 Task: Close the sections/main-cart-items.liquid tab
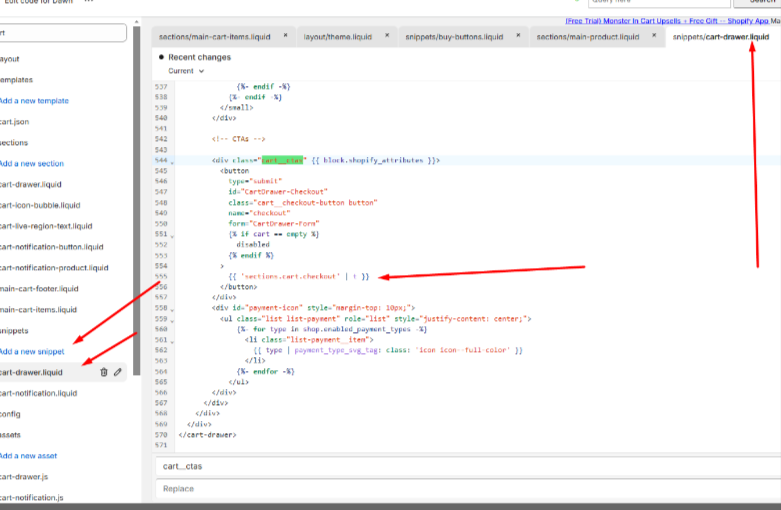point(285,35)
